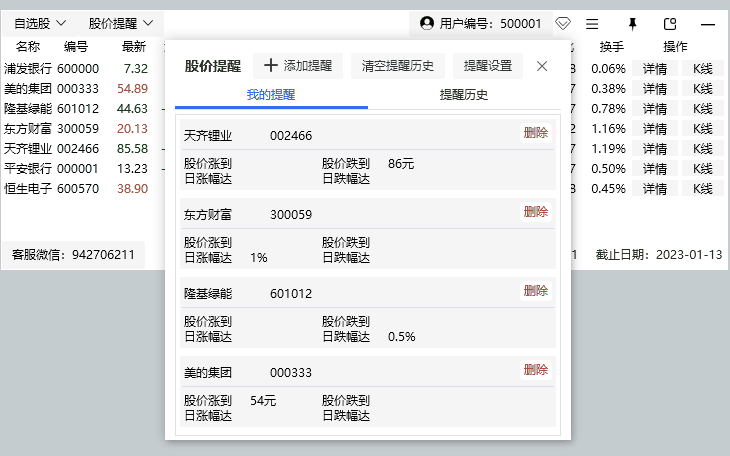Open K线 for 隆基绿能 row
Screen dimensions: 730x456
pos(703,109)
